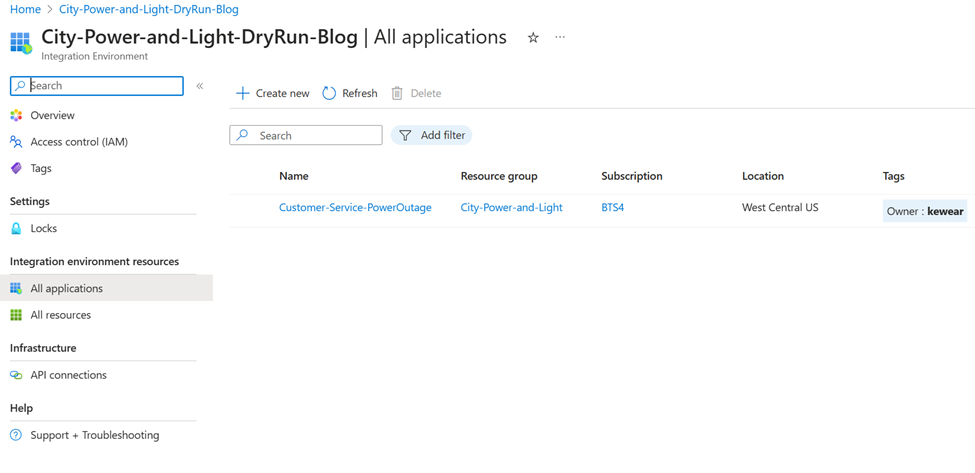Open City-Power-and-Light-DryRun-Blog breadcrumb link
This screenshot has width=975, height=473.
tap(149, 9)
